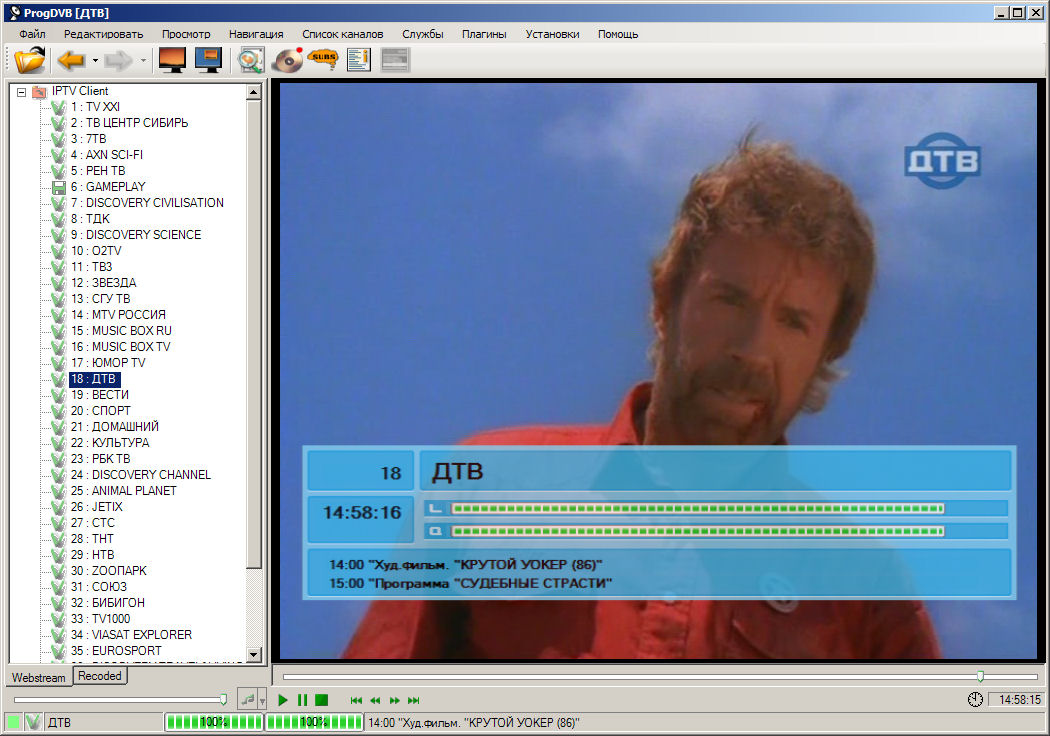Collapse the IPTV Client tree node
1050x736 pixels.
(x=21, y=92)
